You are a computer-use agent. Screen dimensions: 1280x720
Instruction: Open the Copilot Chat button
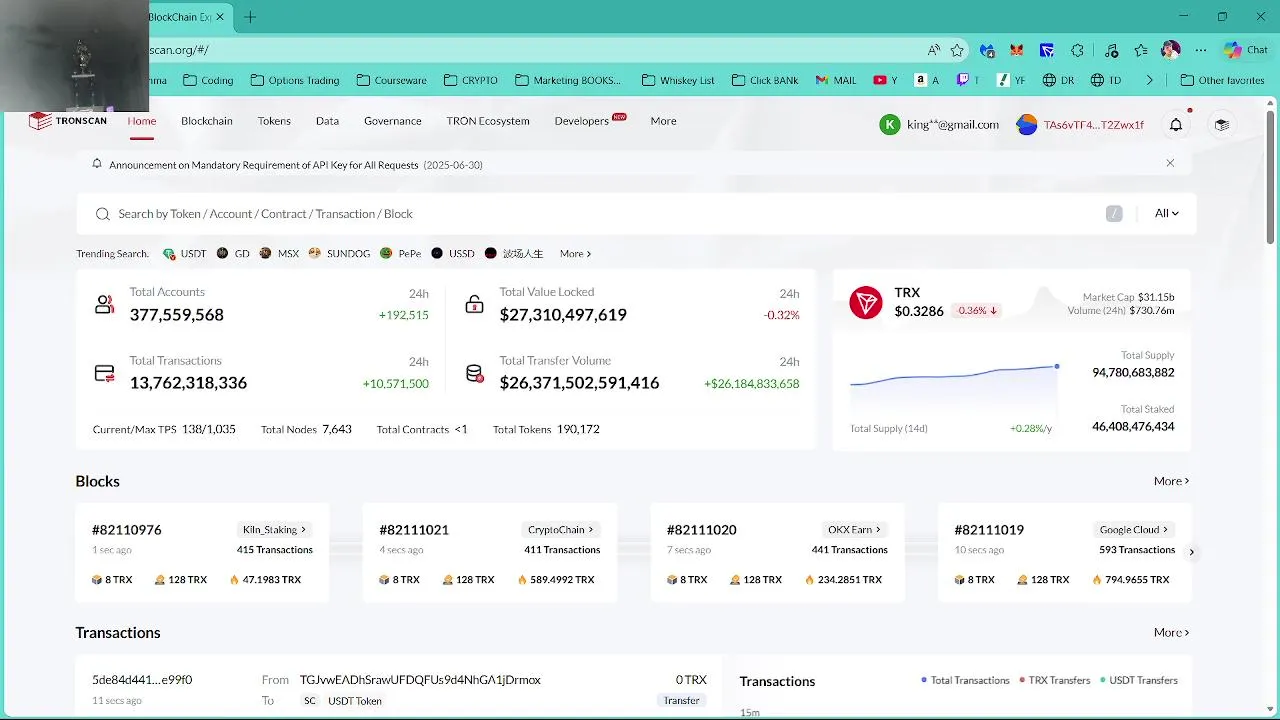(x=1245, y=50)
